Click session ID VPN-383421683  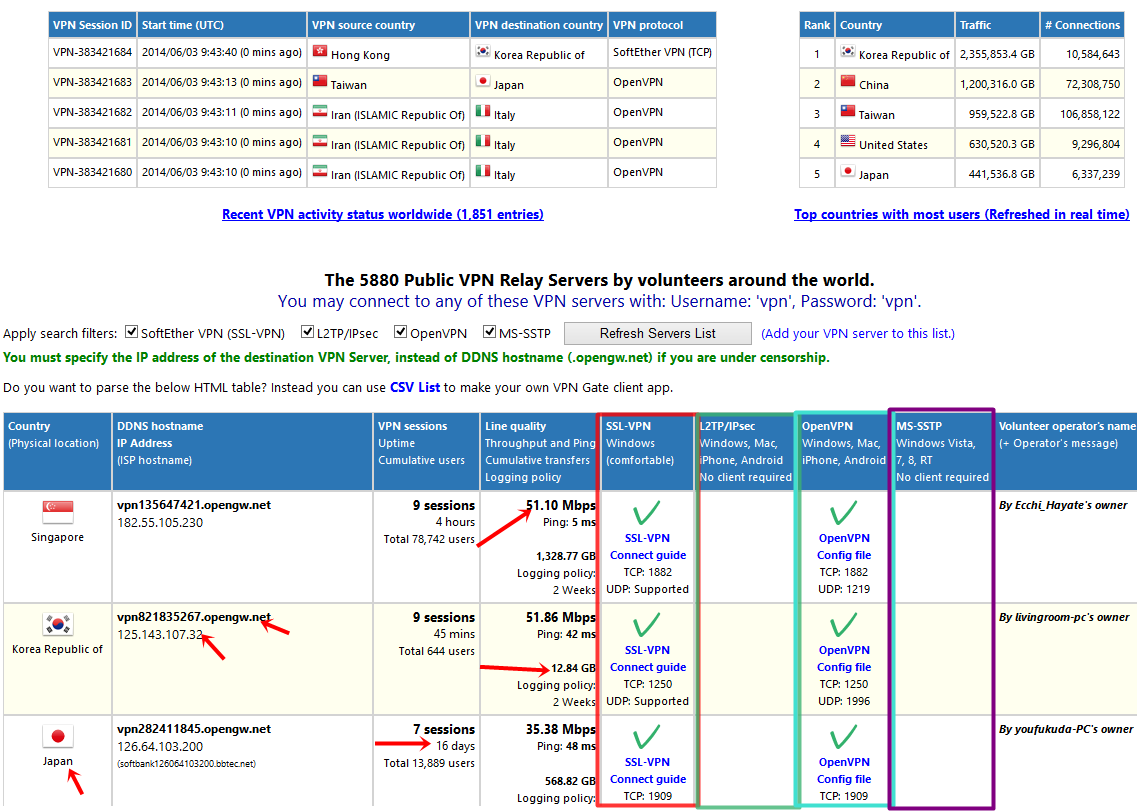[x=93, y=82]
